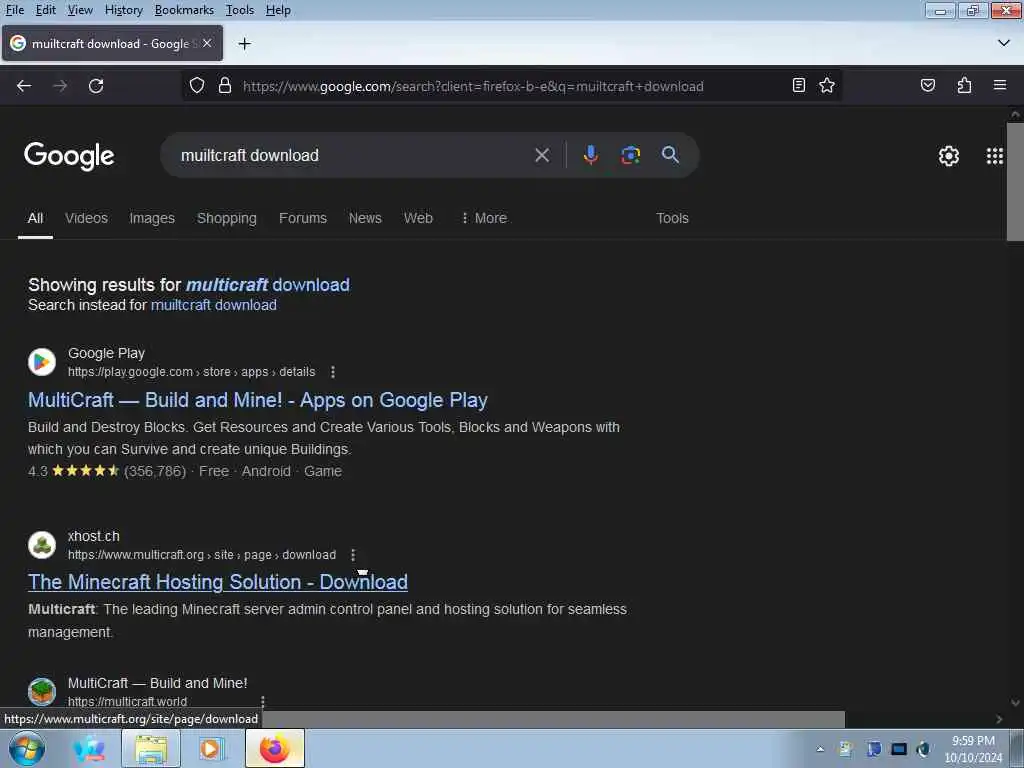Open File Explorer from taskbar
The width and height of the screenshot is (1024, 768).
click(x=151, y=748)
